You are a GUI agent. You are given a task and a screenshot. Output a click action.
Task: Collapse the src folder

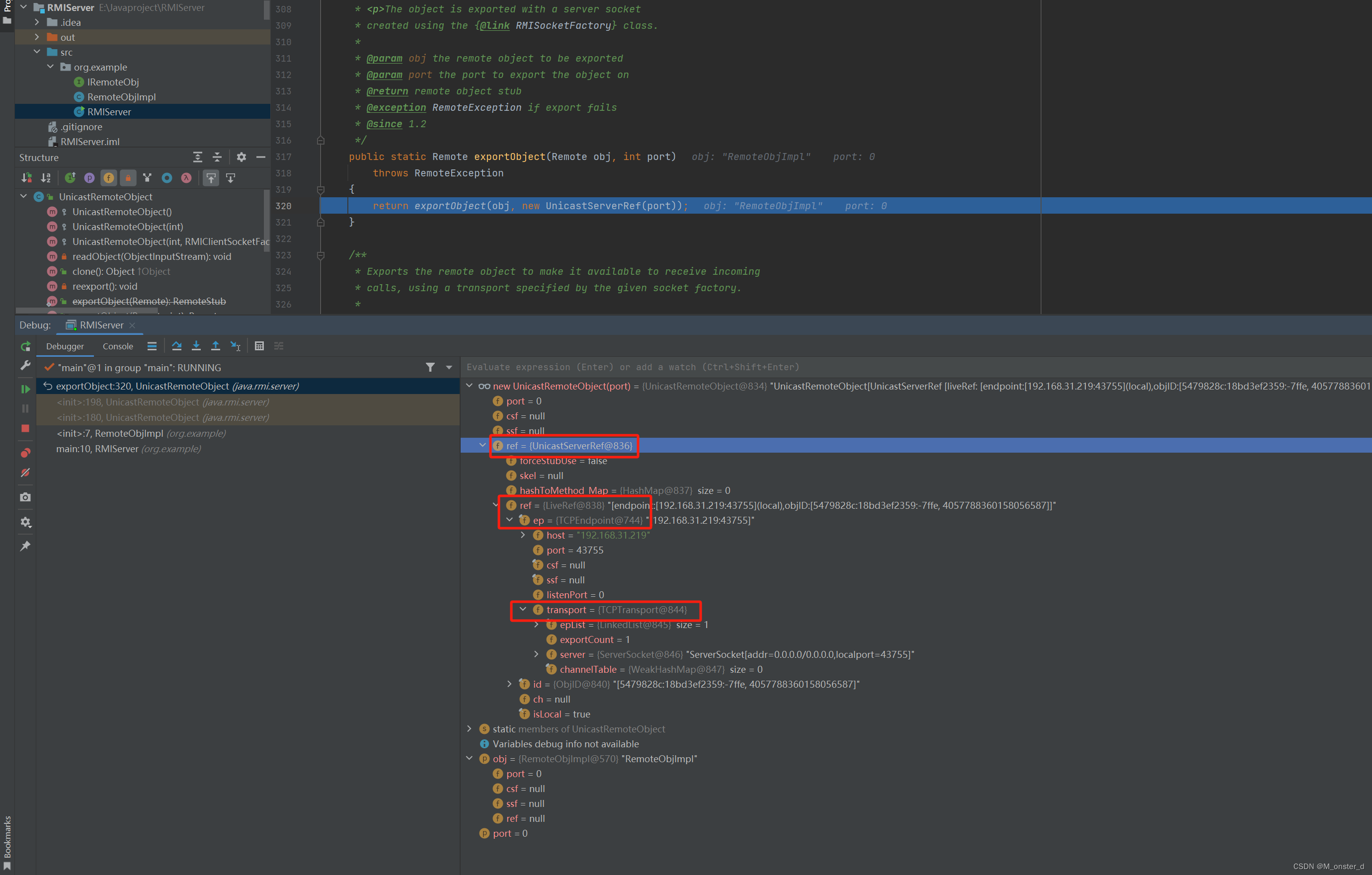pos(37,52)
